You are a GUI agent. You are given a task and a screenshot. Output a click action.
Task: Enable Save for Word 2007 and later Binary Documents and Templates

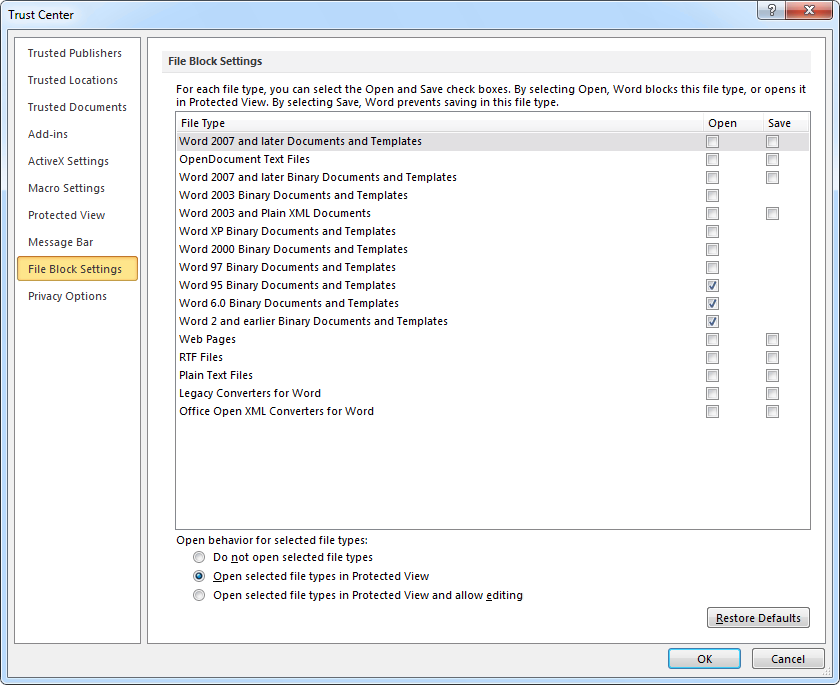[x=772, y=177]
